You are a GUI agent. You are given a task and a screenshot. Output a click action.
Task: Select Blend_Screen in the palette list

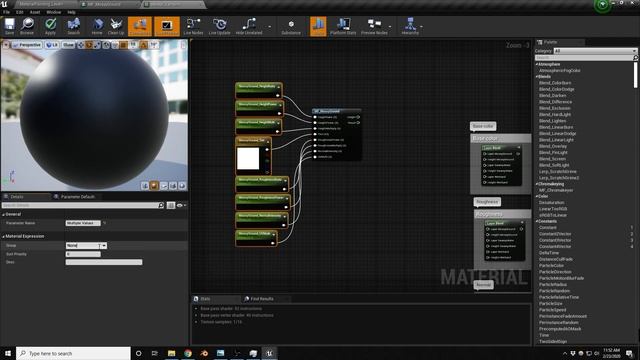coord(552,159)
